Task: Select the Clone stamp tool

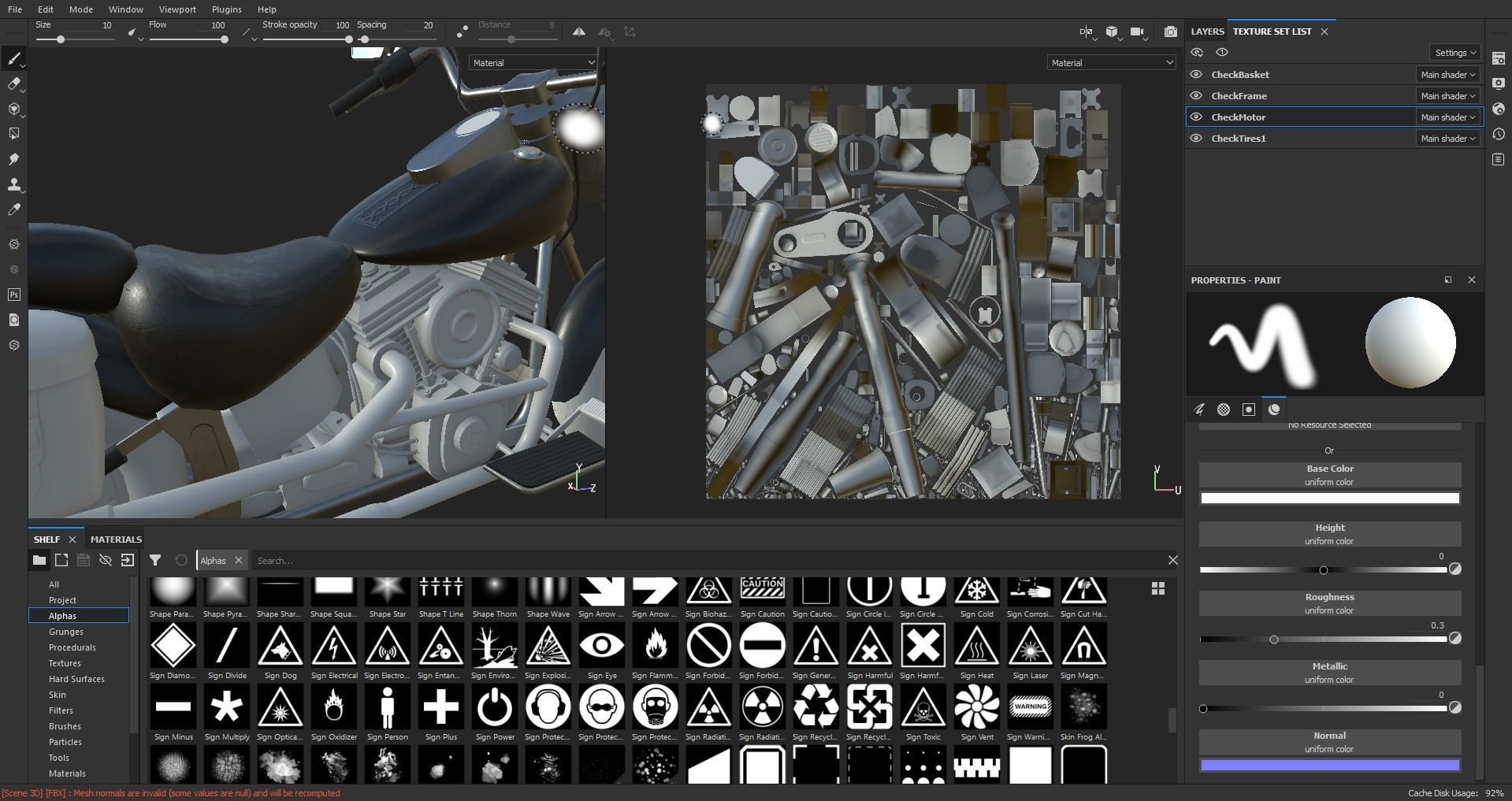Action: coord(13,185)
